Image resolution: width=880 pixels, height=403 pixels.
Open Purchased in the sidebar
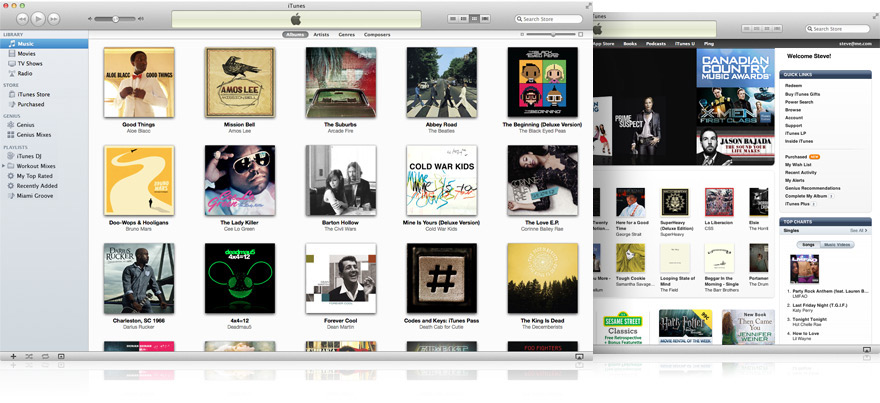click(44, 104)
